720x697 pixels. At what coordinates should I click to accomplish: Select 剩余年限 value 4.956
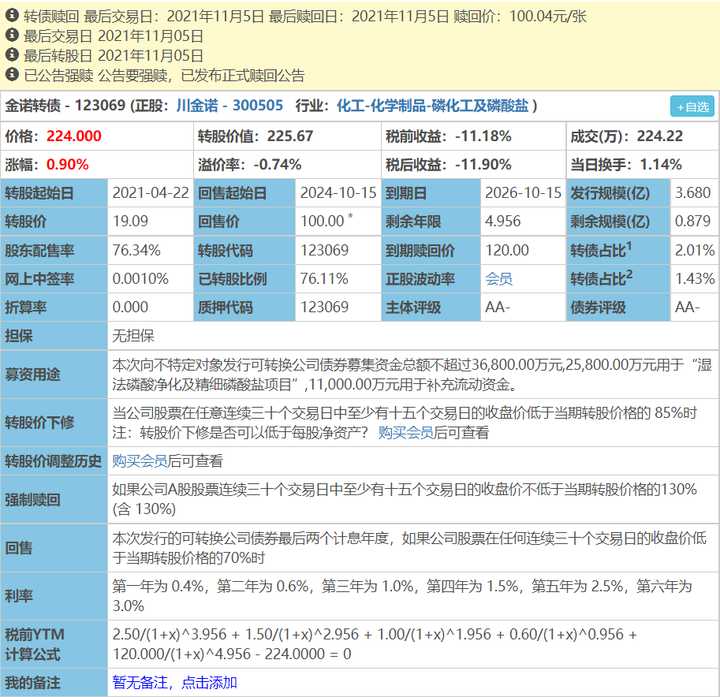coord(503,221)
